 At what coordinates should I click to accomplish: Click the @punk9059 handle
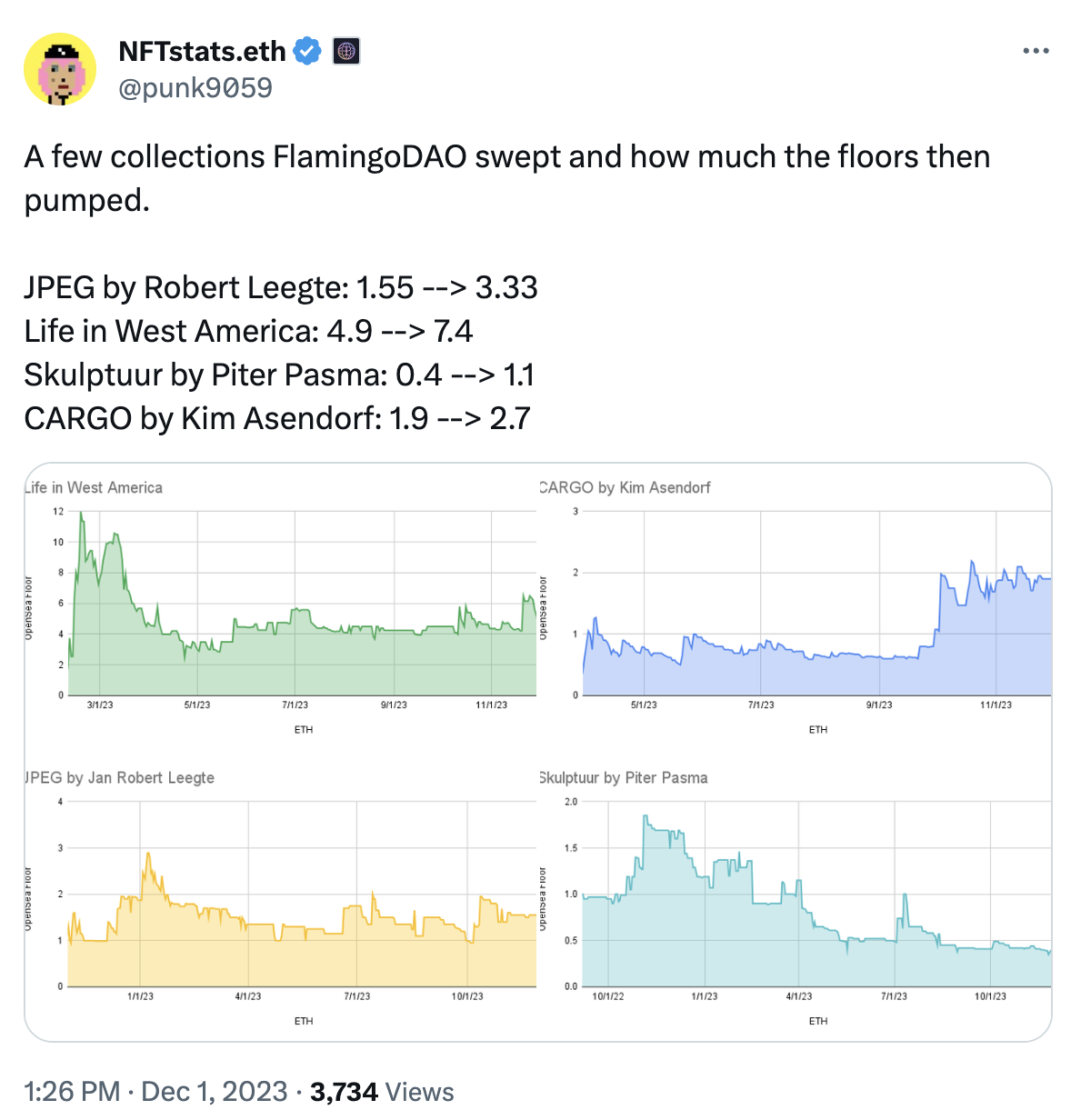pyautogui.click(x=195, y=87)
